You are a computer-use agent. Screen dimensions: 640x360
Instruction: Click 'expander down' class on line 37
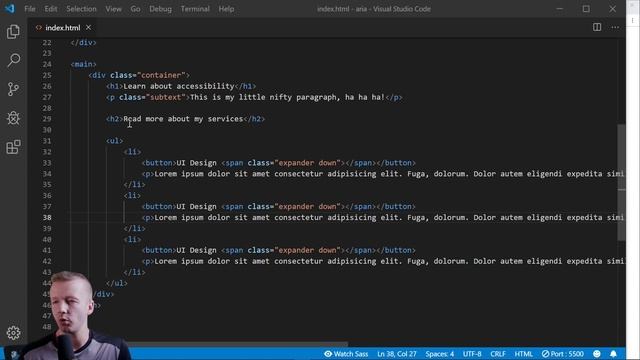308,207
